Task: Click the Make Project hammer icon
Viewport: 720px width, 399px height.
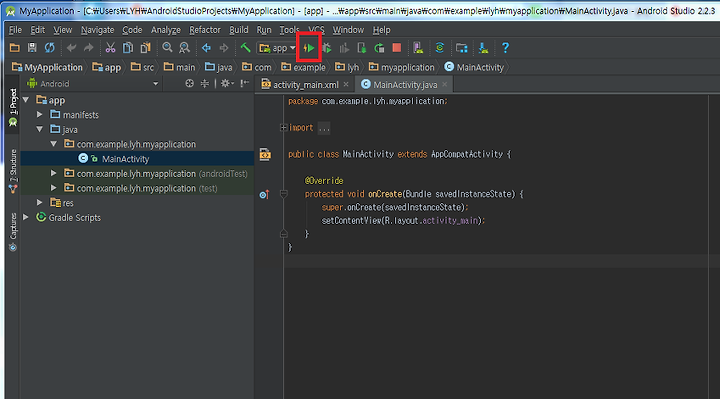Action: (x=245, y=48)
